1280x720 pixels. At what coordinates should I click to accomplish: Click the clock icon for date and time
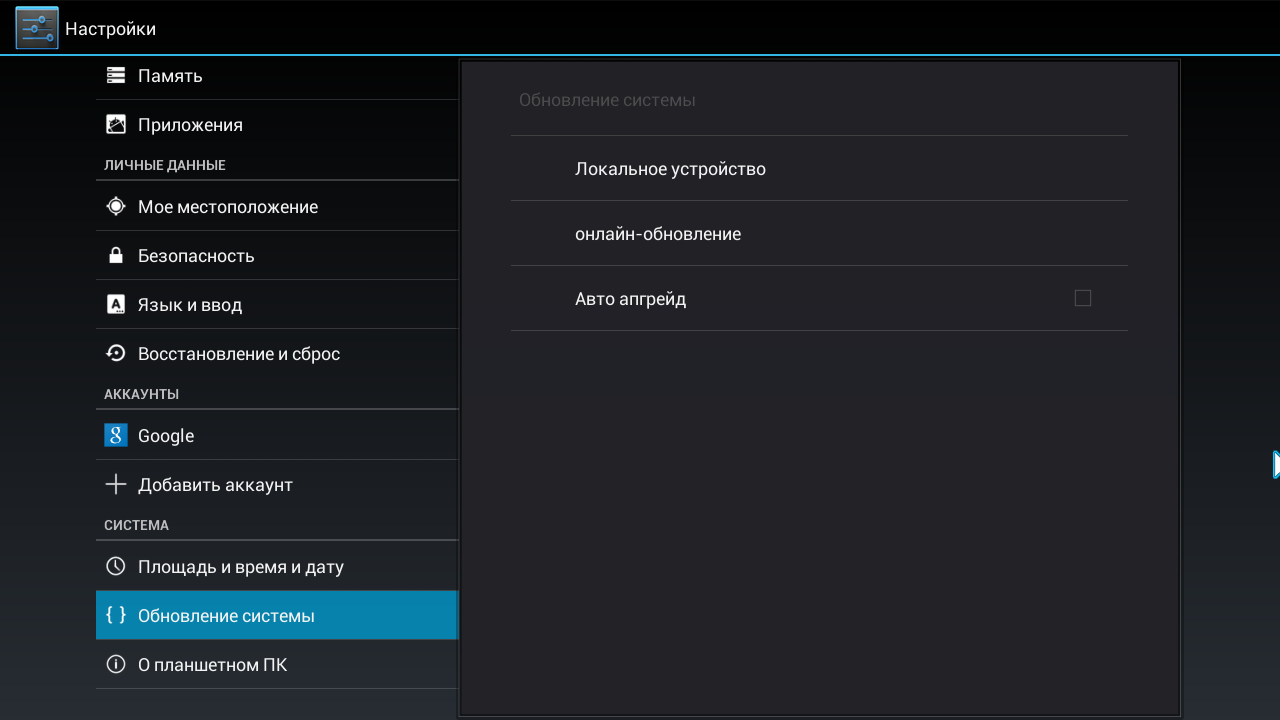(116, 567)
